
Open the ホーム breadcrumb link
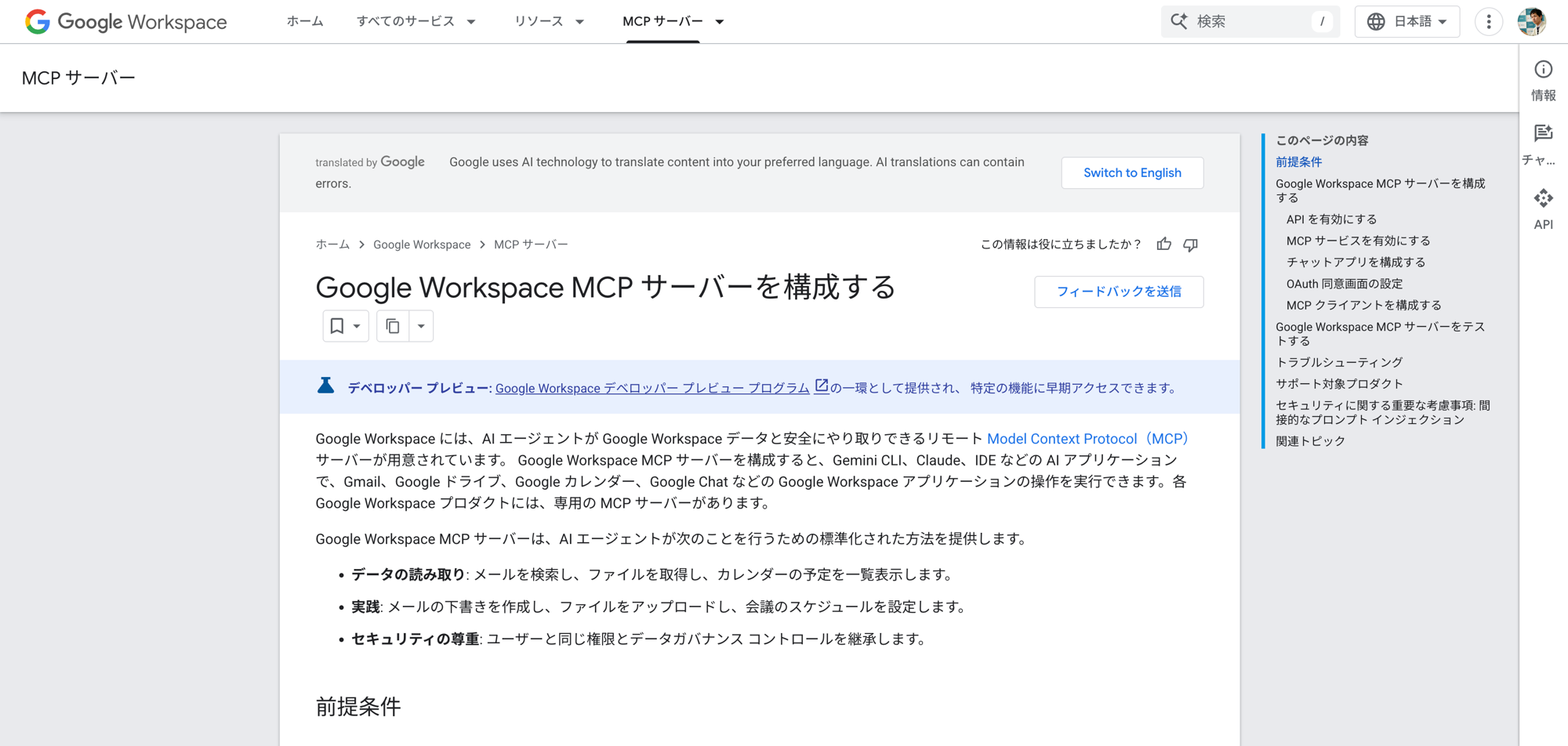coord(332,244)
